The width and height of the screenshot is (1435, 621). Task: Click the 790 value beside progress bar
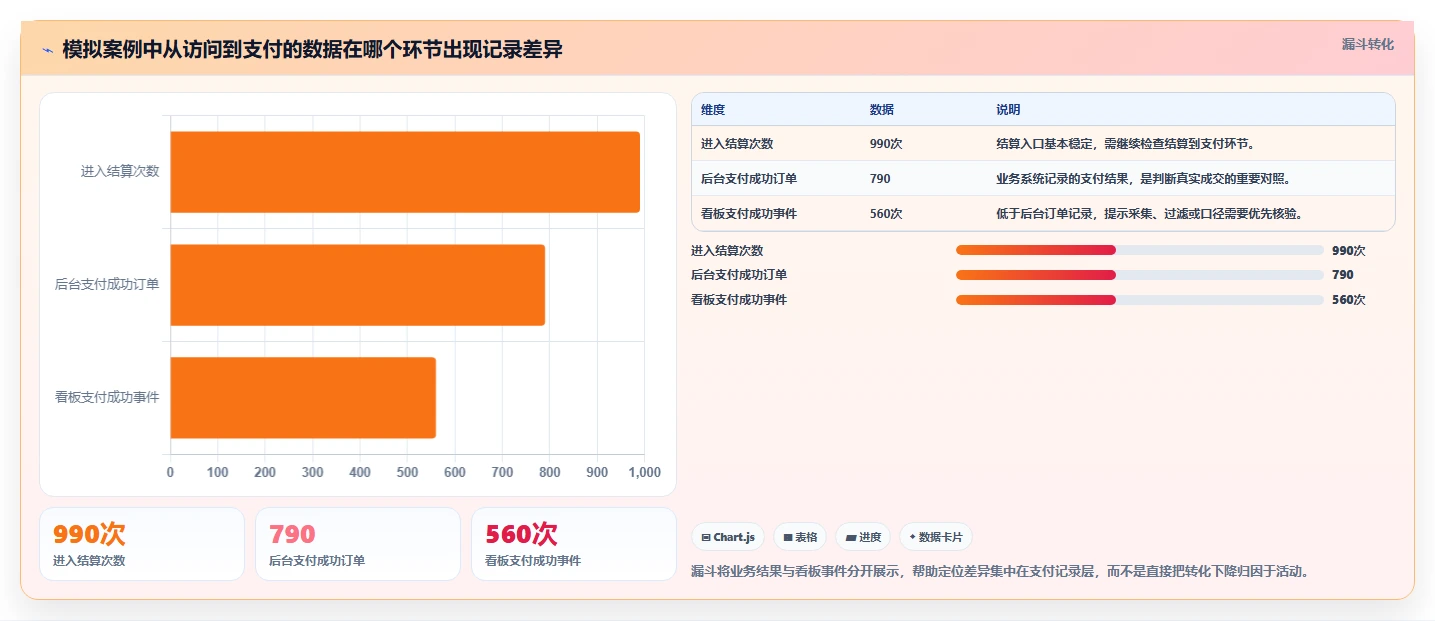pyautogui.click(x=1342, y=275)
